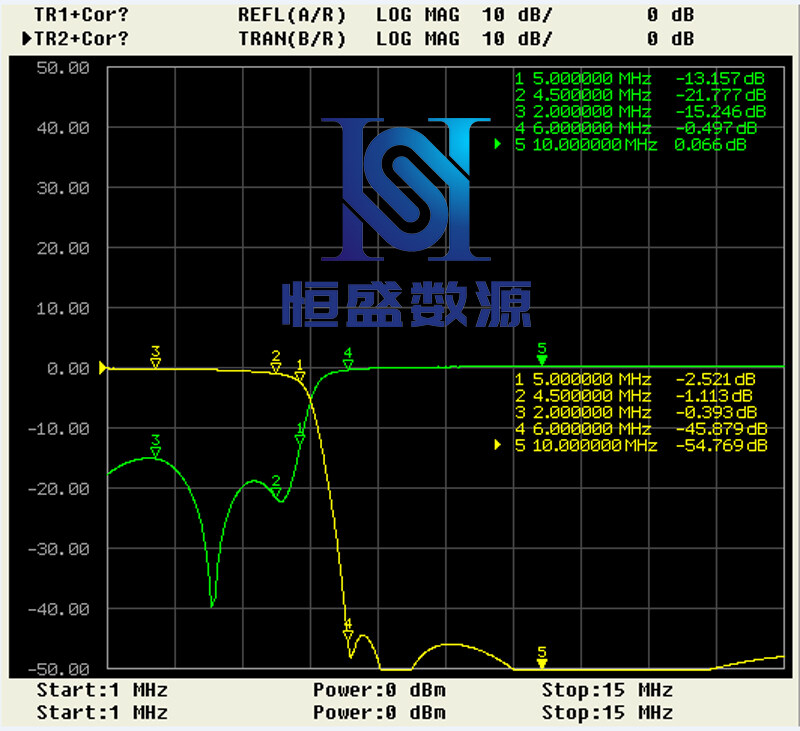Click the yellow arrow beside the TR2 marker list
The height and width of the screenshot is (731, 800).
[498, 446]
